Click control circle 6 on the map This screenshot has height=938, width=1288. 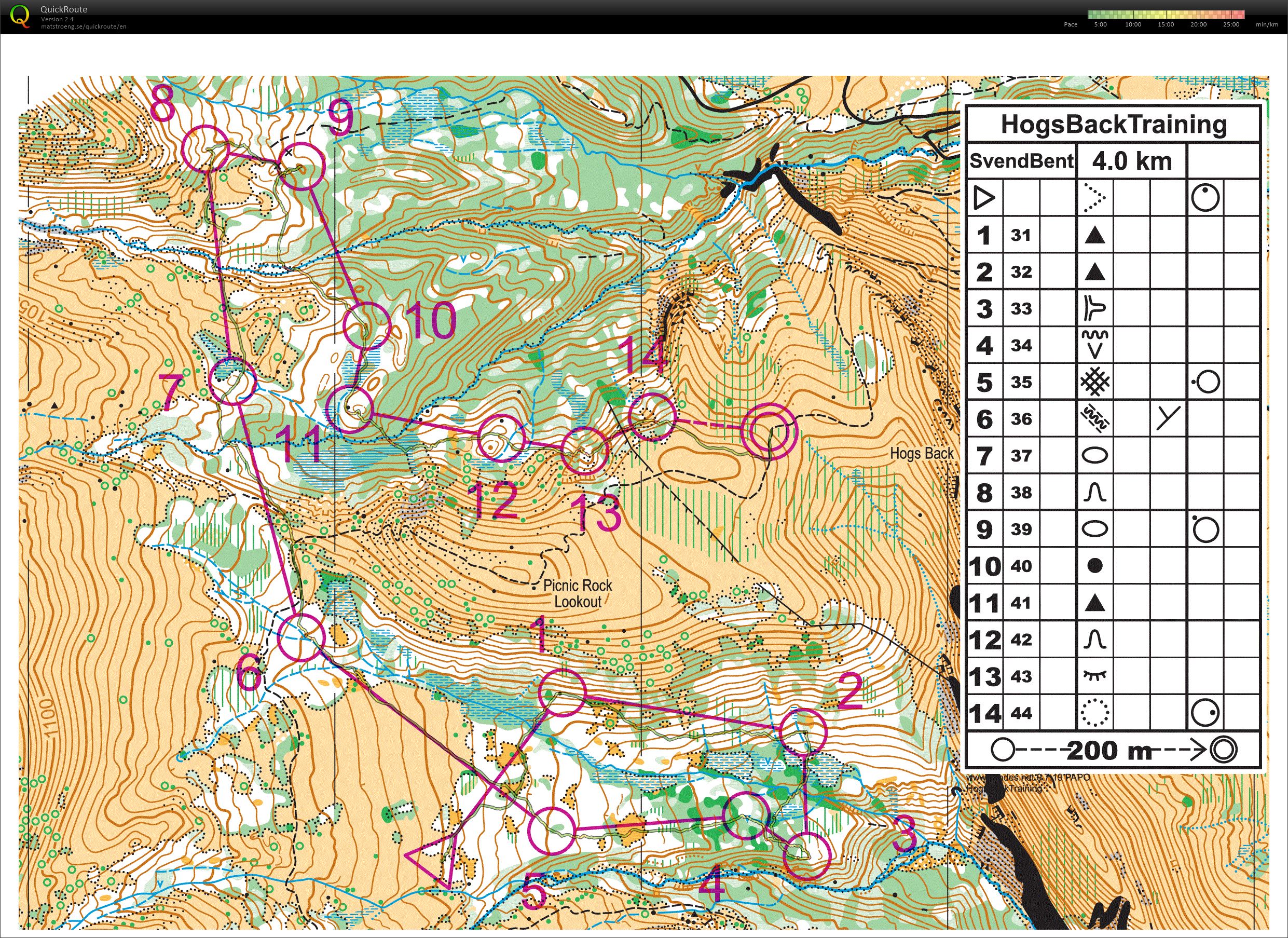[x=301, y=637]
